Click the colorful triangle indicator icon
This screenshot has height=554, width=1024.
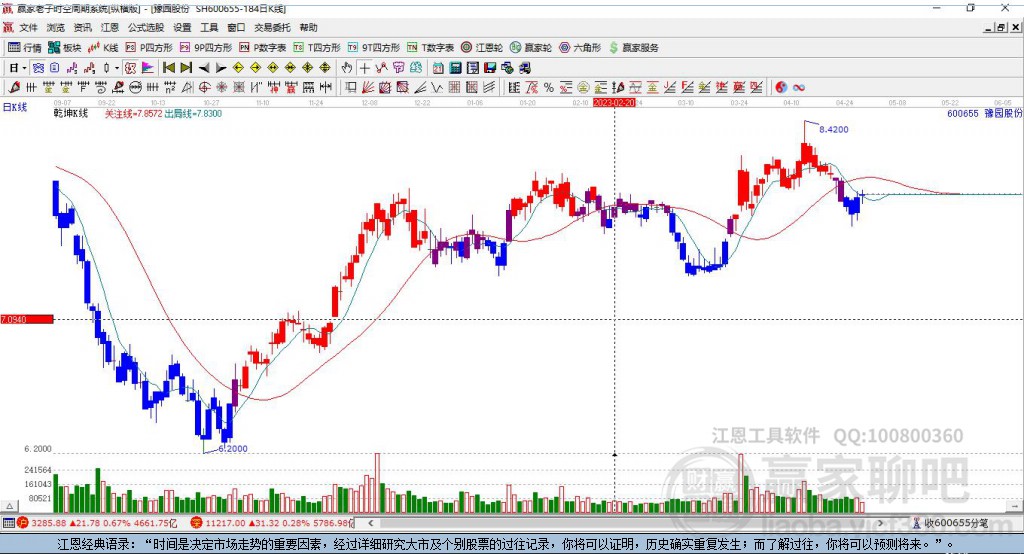click(148, 68)
